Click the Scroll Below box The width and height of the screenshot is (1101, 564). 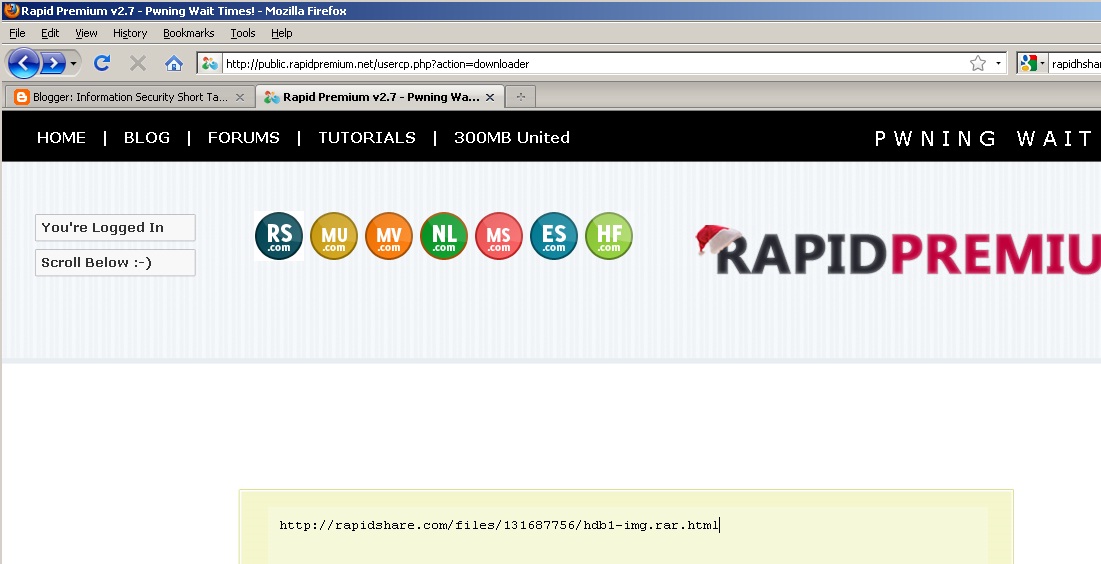pos(115,263)
